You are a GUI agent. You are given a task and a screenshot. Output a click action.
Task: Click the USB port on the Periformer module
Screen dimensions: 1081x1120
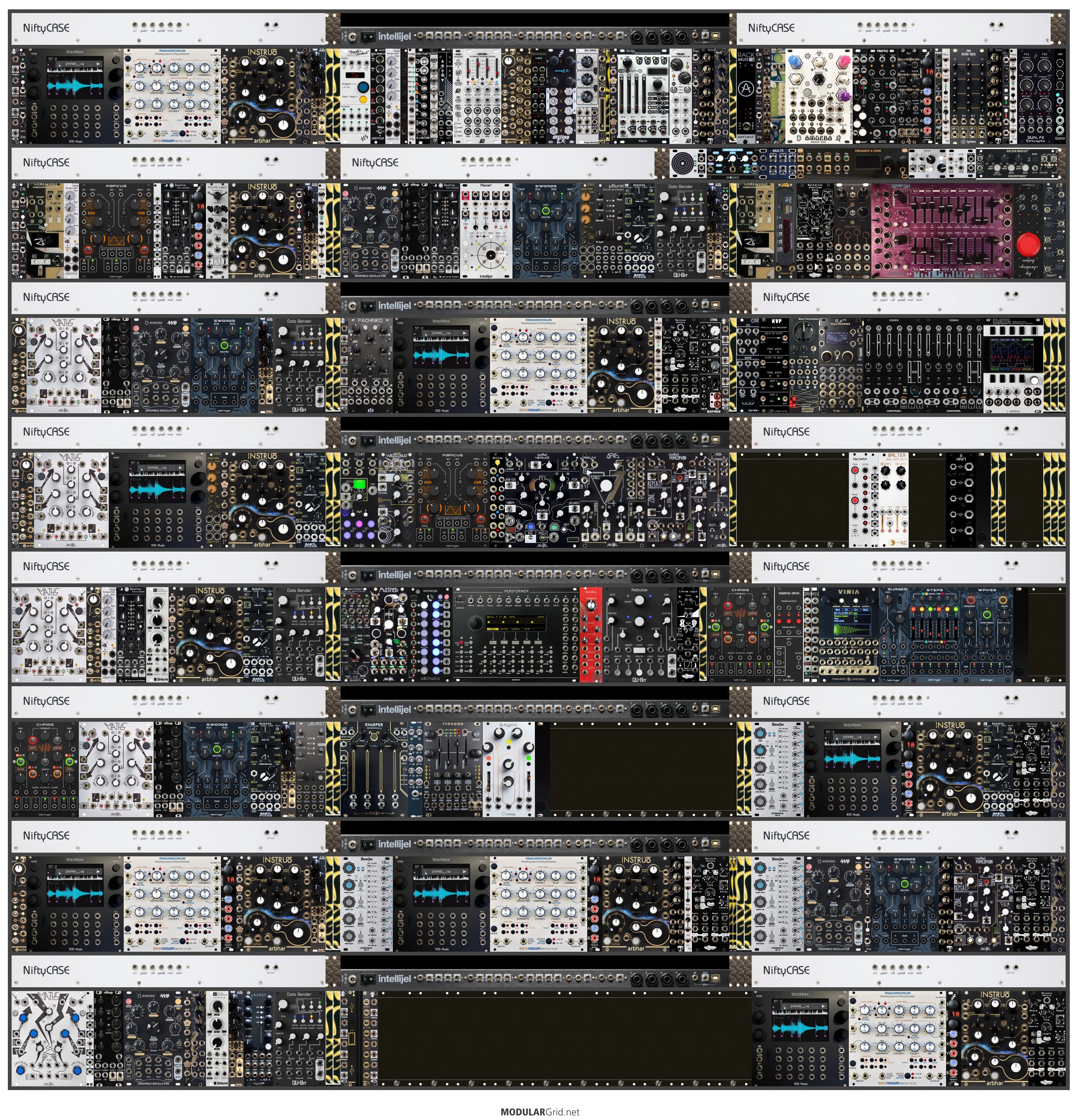click(x=460, y=601)
